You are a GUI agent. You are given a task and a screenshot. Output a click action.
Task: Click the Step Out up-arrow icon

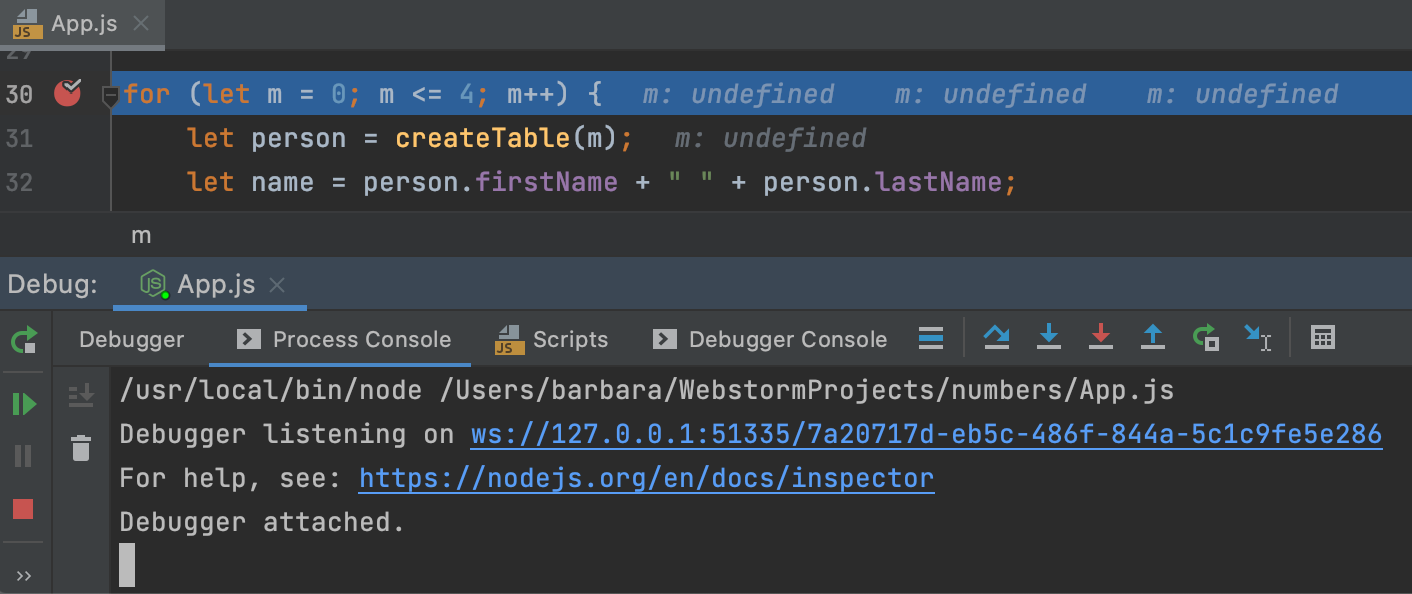point(1152,338)
